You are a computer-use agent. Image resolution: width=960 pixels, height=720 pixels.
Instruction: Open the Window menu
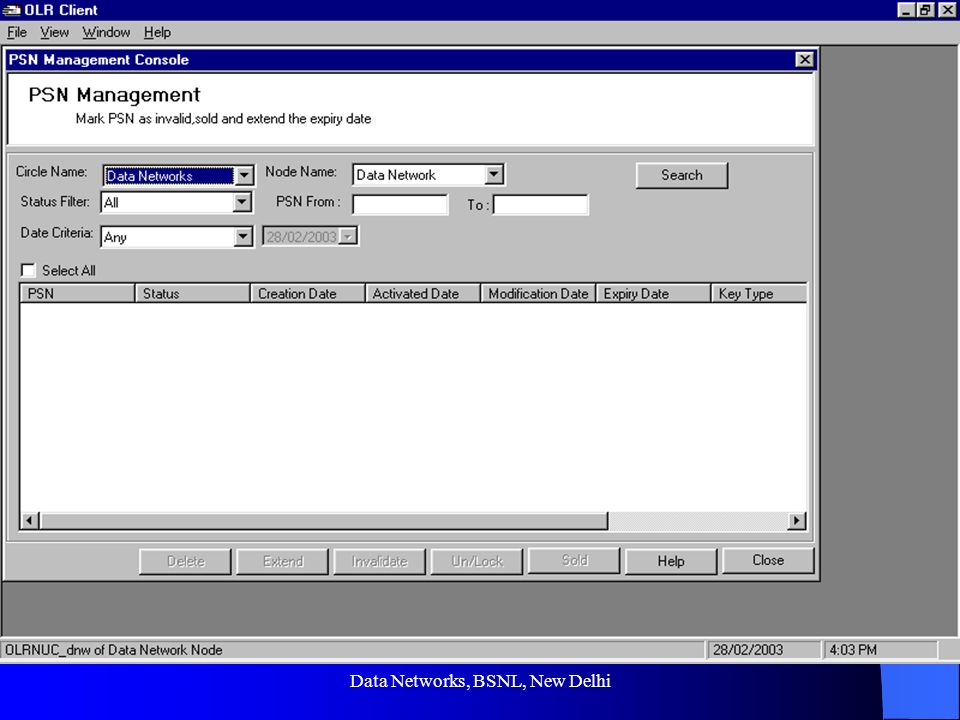coord(106,32)
